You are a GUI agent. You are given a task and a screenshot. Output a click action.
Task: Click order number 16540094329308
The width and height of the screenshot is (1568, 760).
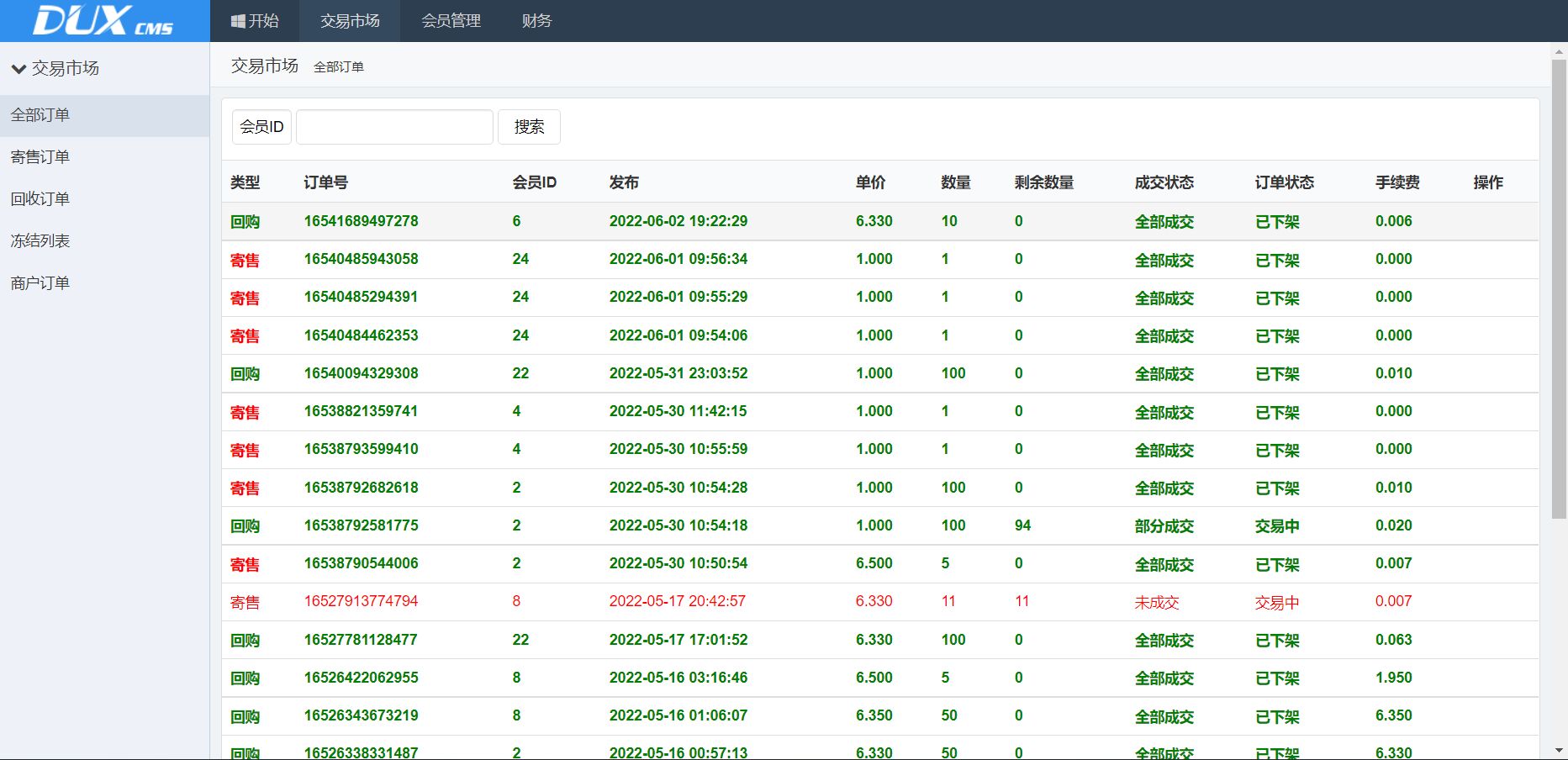coord(361,373)
